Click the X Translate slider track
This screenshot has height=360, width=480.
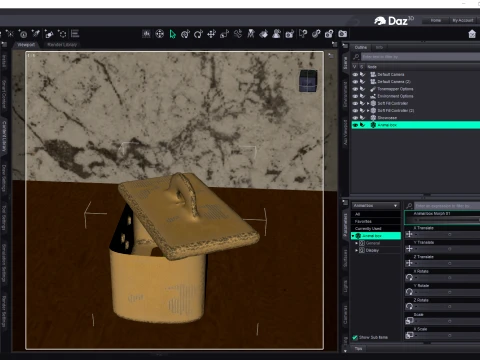(447, 235)
